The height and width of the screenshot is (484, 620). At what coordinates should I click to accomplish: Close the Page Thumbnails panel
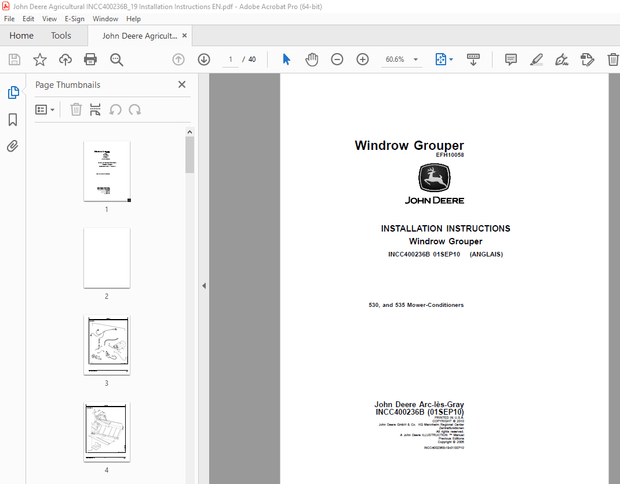[182, 85]
